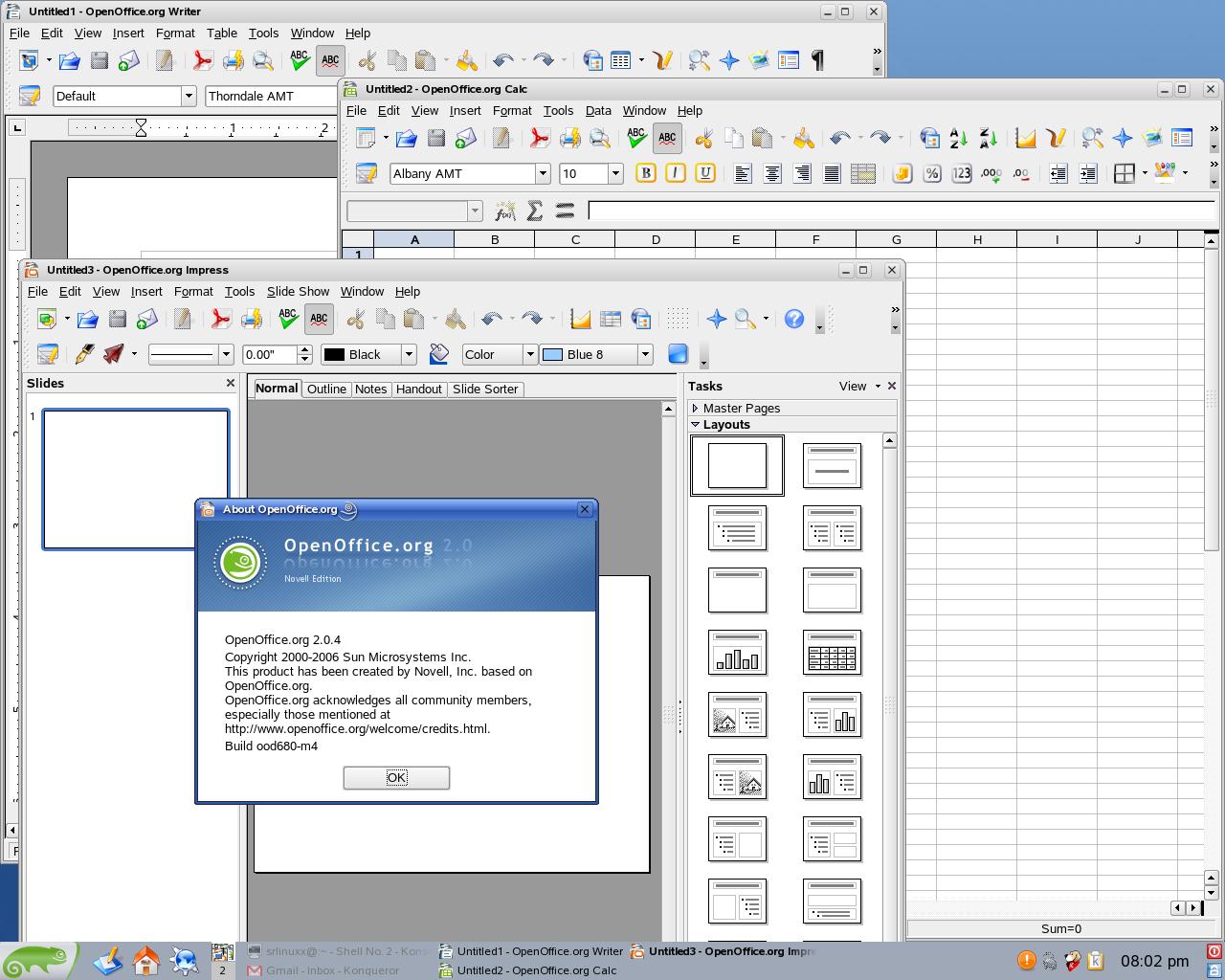1225x980 pixels.
Task: Toggle Underline in Calc formatting toolbar
Action: pyautogui.click(x=705, y=173)
